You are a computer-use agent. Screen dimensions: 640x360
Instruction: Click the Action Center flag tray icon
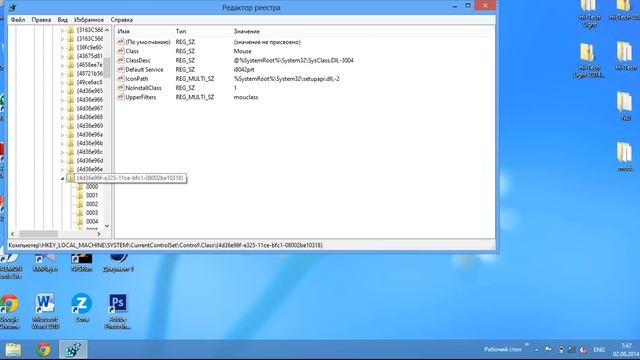pos(548,350)
